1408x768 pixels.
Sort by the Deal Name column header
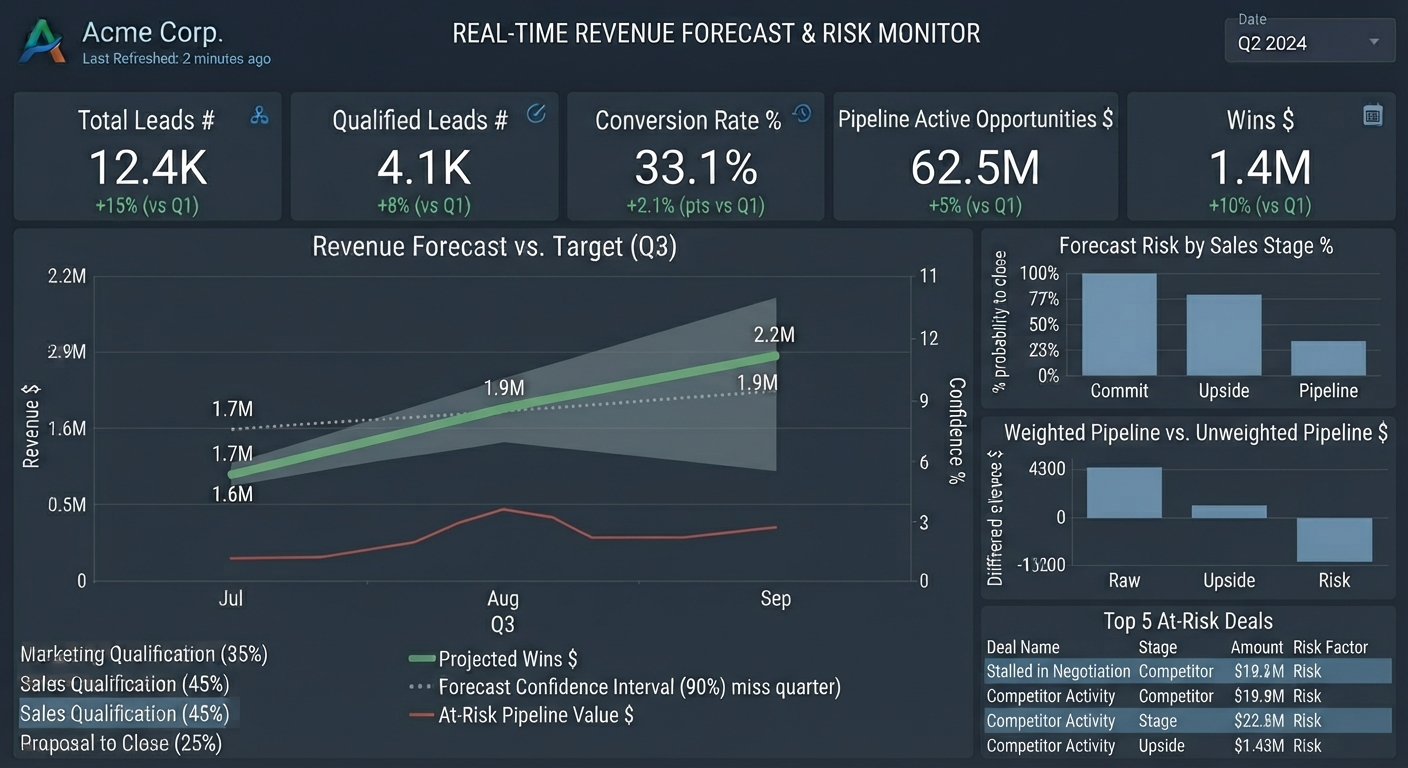tap(1023, 647)
